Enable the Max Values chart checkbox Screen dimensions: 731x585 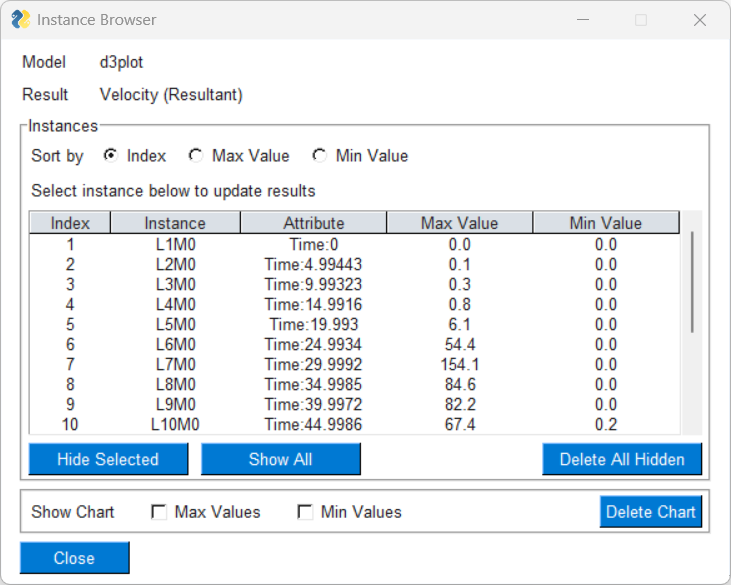pos(159,512)
